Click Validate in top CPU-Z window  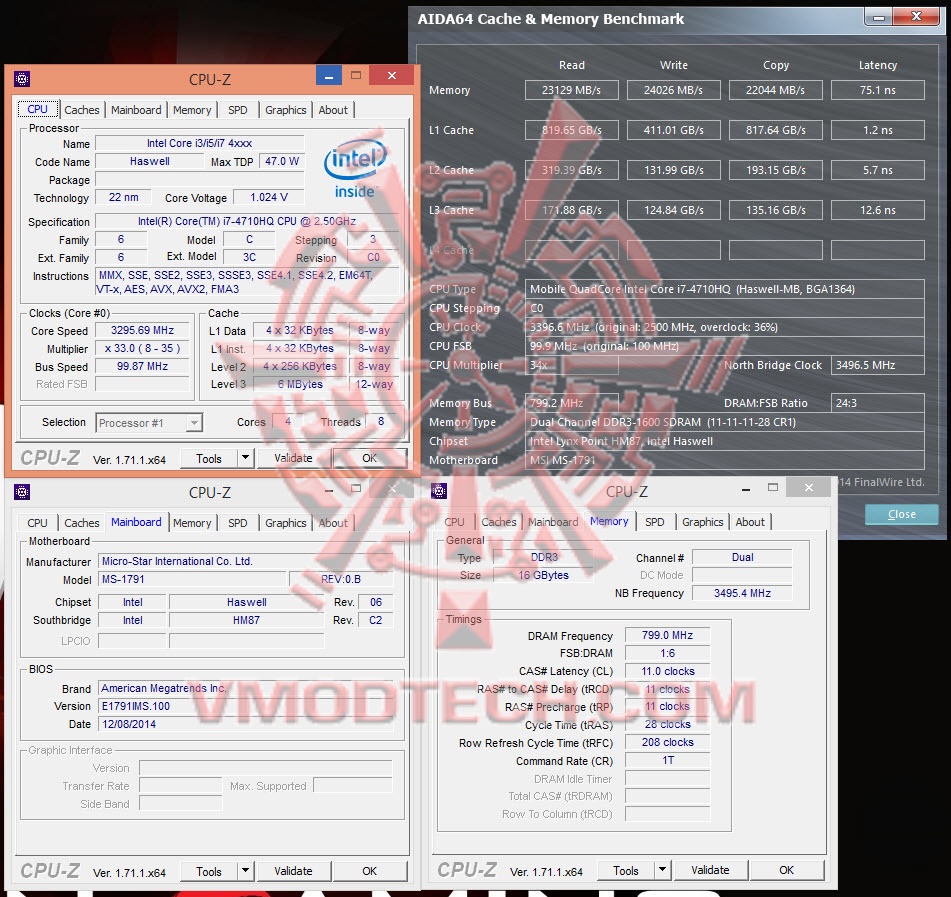pyautogui.click(x=294, y=458)
